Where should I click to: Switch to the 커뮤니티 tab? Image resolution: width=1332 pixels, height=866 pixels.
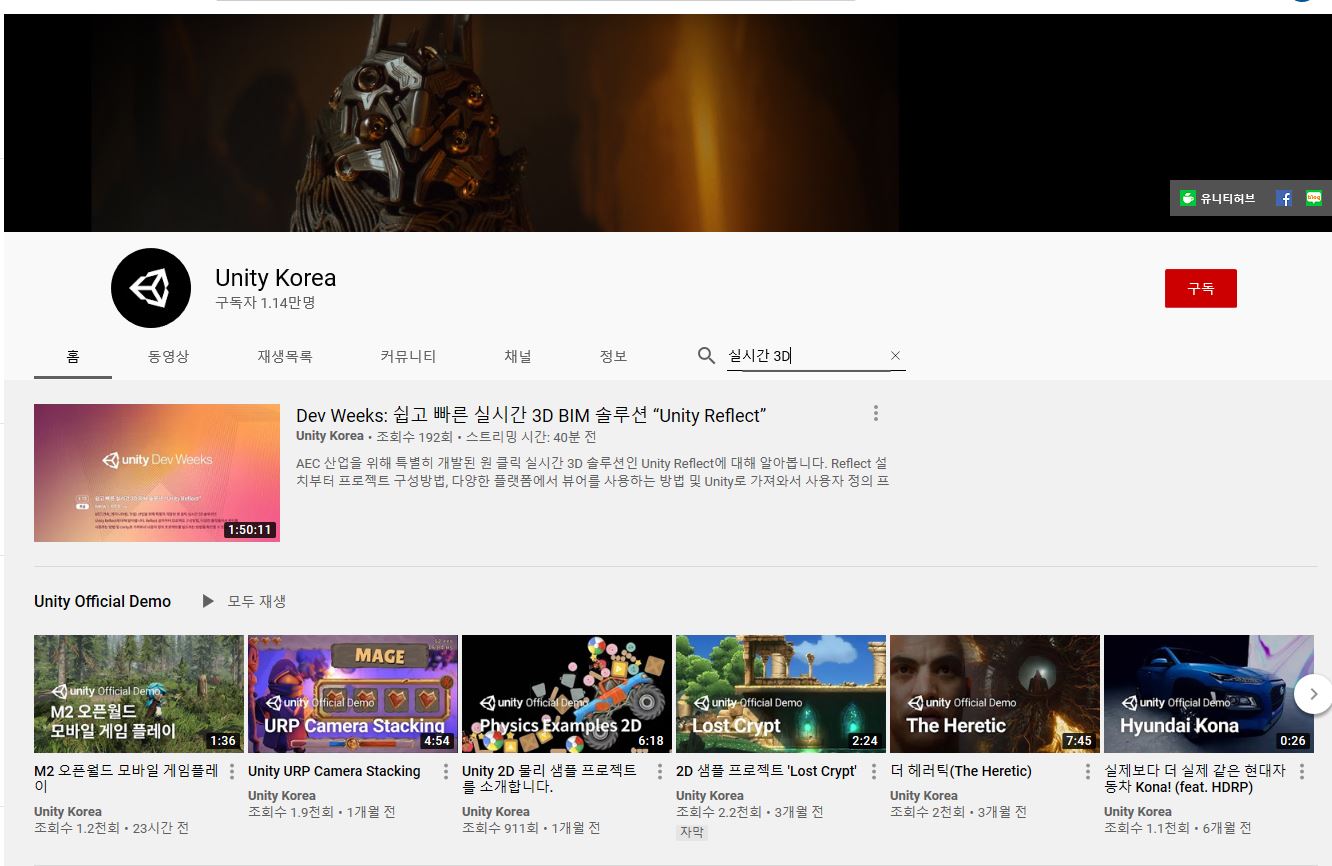[x=408, y=356]
